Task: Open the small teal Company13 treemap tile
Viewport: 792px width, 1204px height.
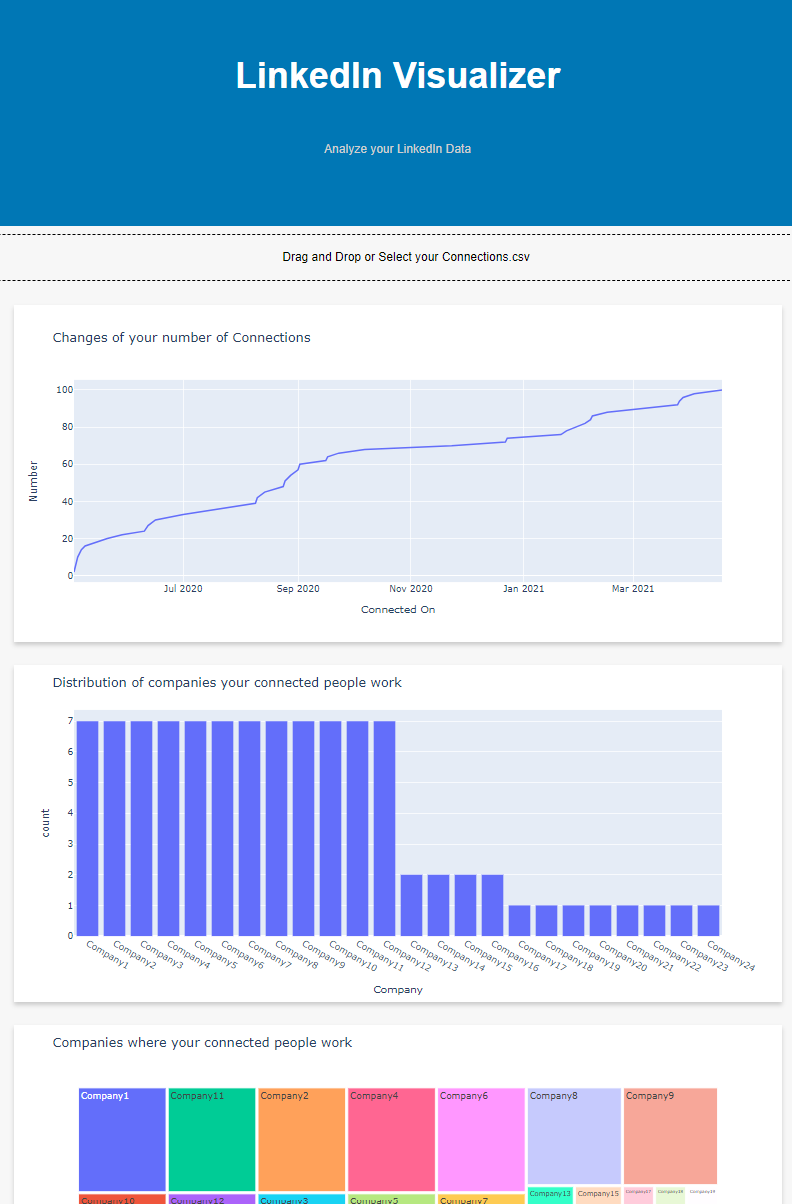Action: coord(550,1195)
